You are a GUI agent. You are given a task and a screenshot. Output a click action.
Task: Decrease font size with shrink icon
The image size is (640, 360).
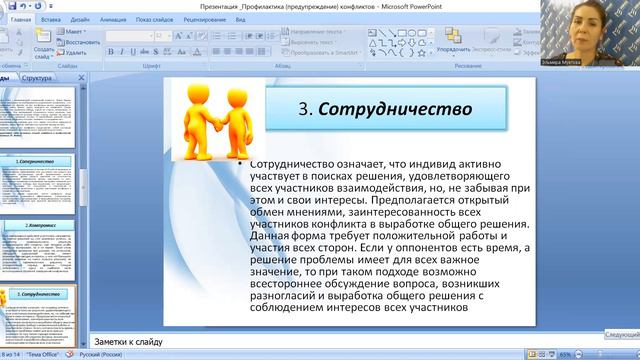189,36
